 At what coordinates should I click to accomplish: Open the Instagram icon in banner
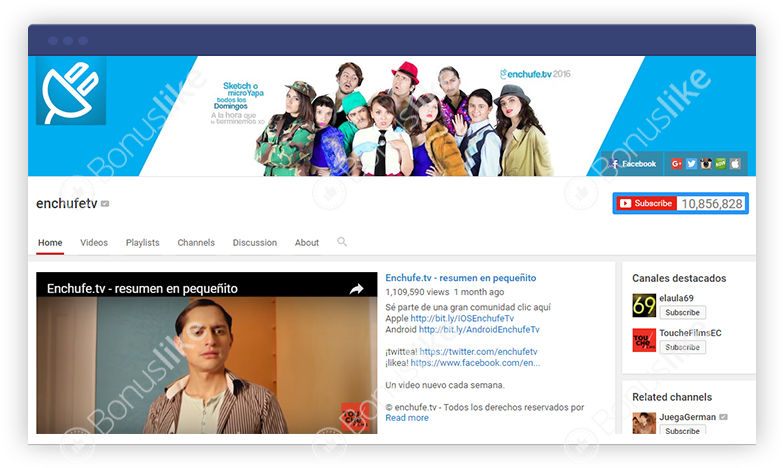coord(706,163)
